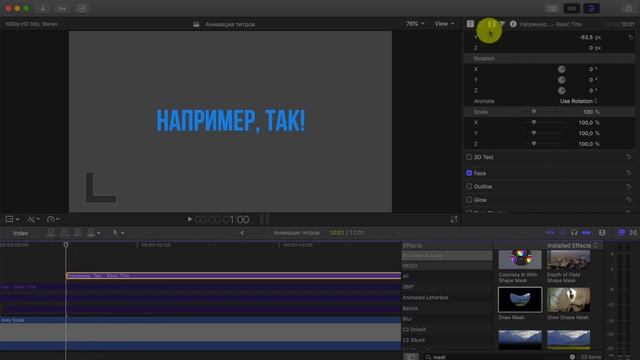Reset the Glow row arrow
The image size is (640, 360).
[629, 200]
